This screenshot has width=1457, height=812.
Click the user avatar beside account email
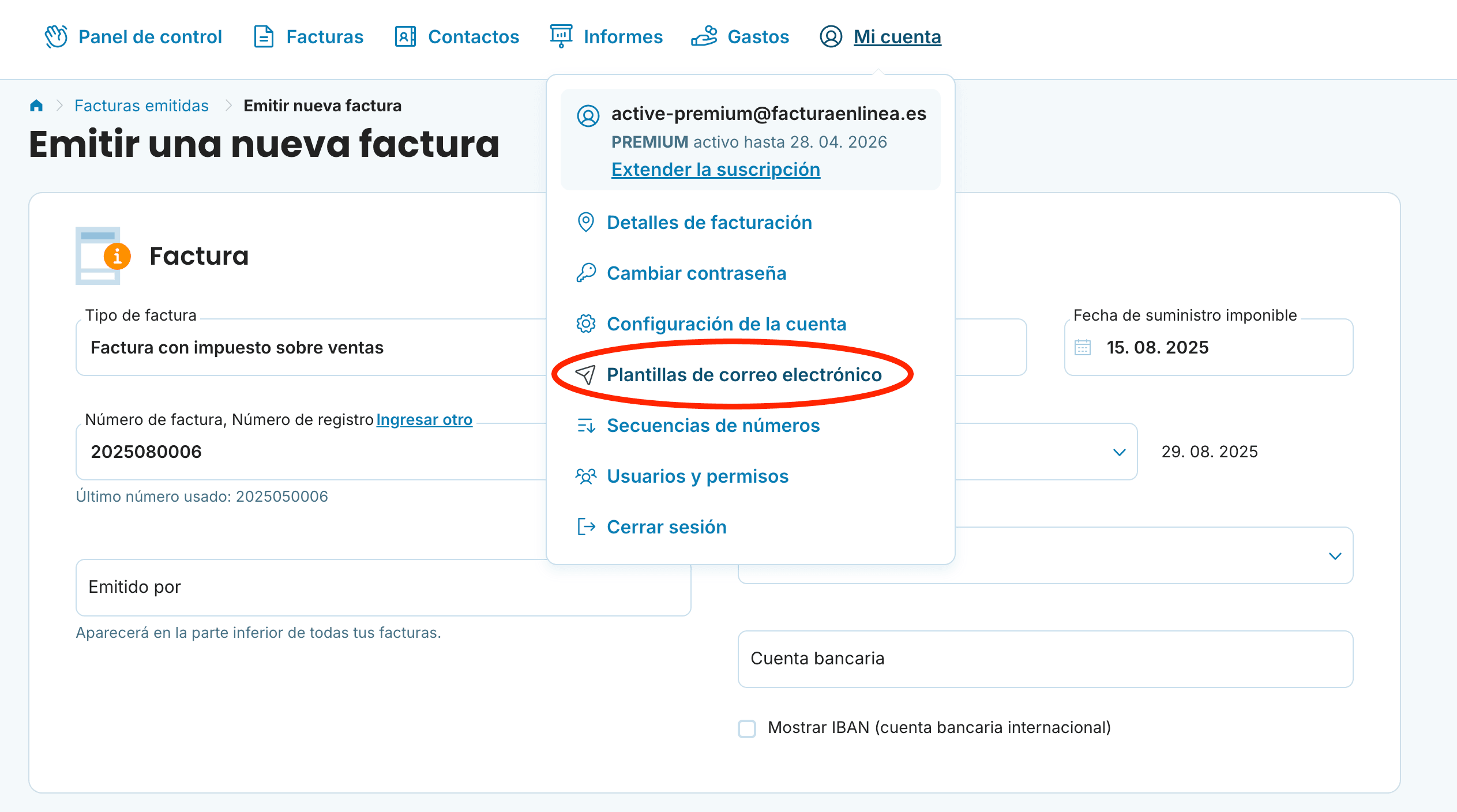click(x=588, y=116)
